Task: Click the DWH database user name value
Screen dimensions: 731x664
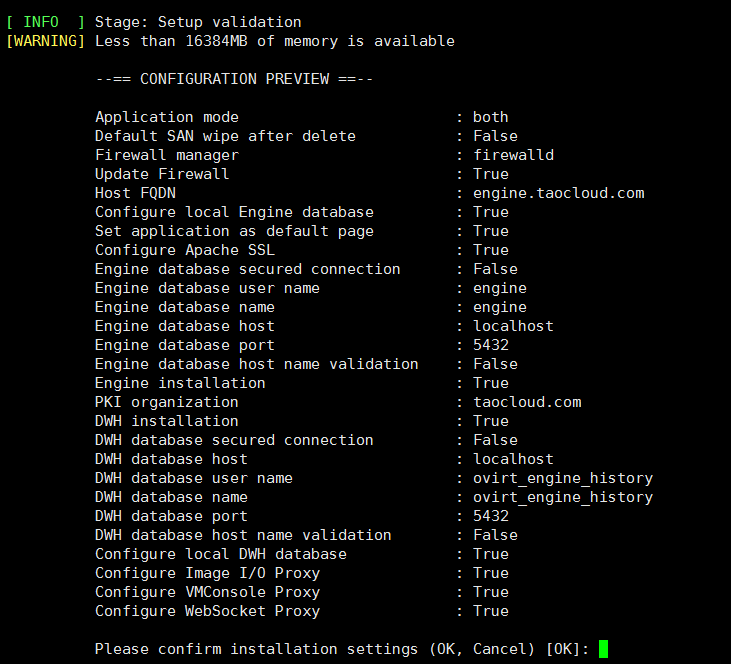Action: pos(563,478)
